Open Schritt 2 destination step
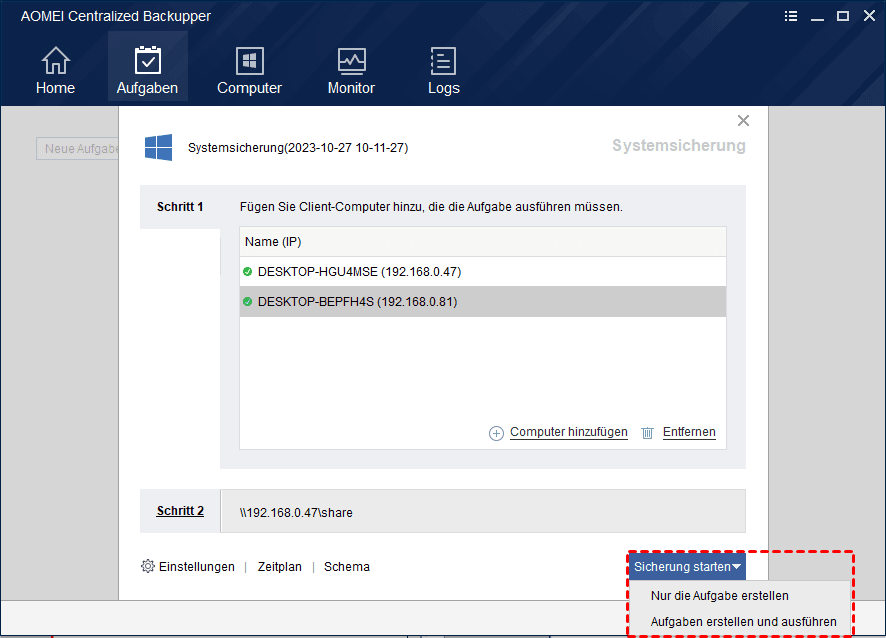The width and height of the screenshot is (886, 638). pyautogui.click(x=180, y=511)
